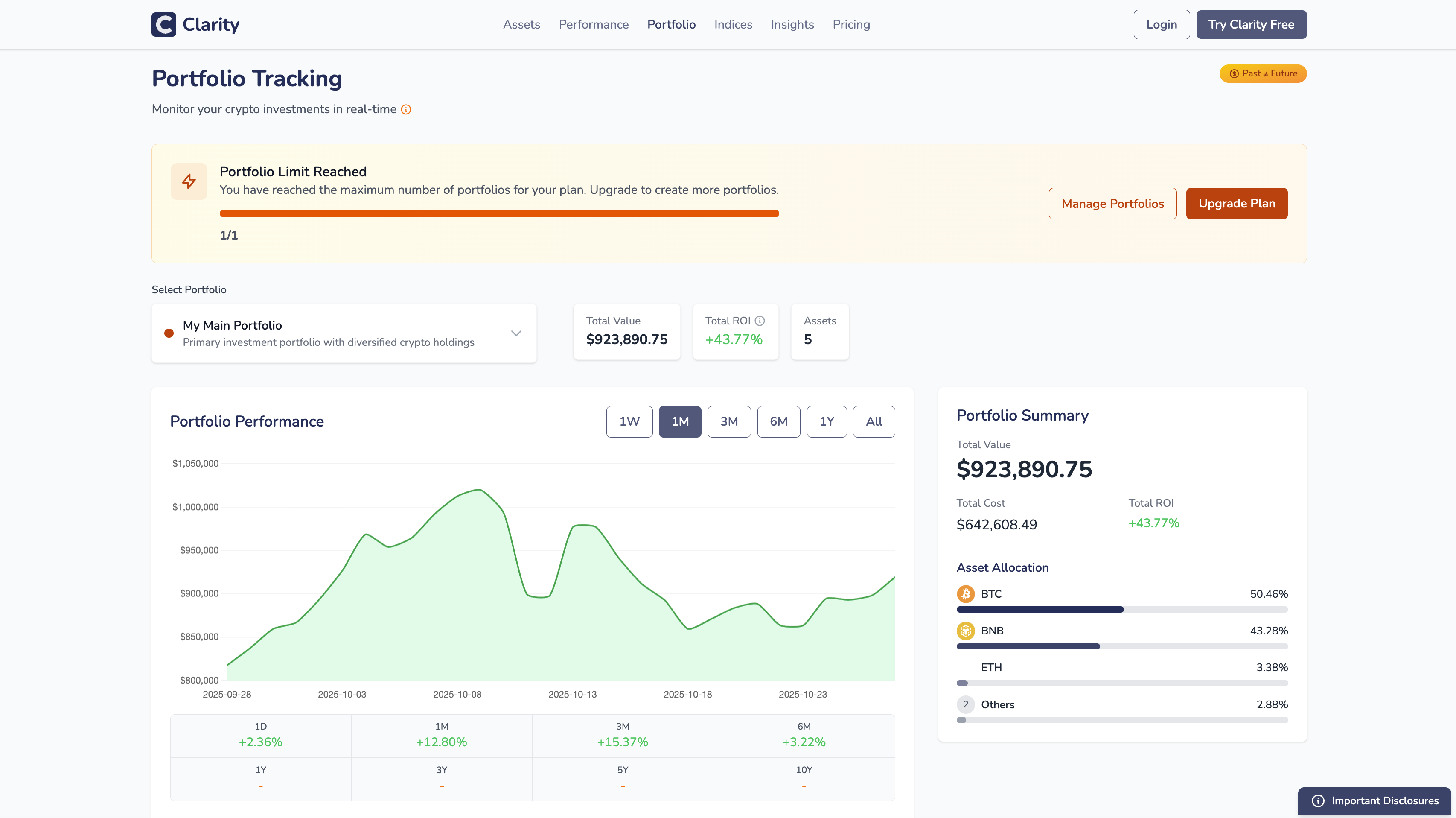Show All time performance range
This screenshot has width=1456, height=818.
[873, 421]
